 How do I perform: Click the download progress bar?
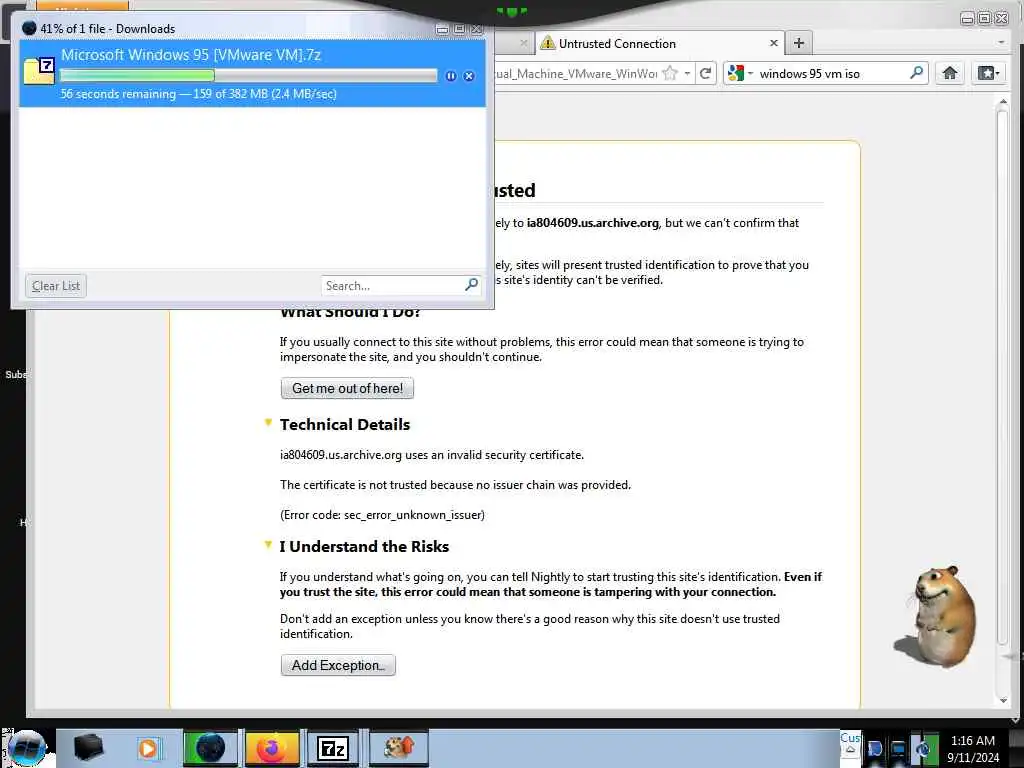pos(248,76)
